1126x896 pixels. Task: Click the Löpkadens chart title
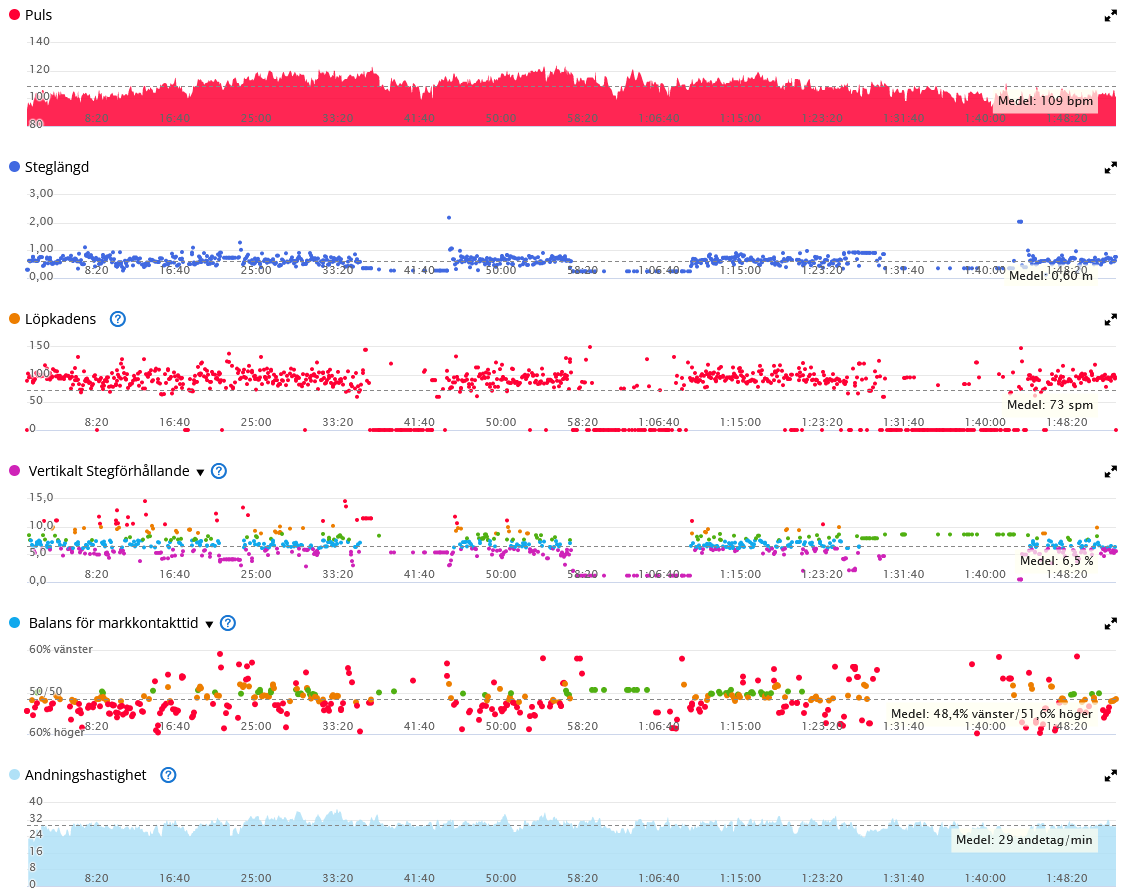click(60, 319)
